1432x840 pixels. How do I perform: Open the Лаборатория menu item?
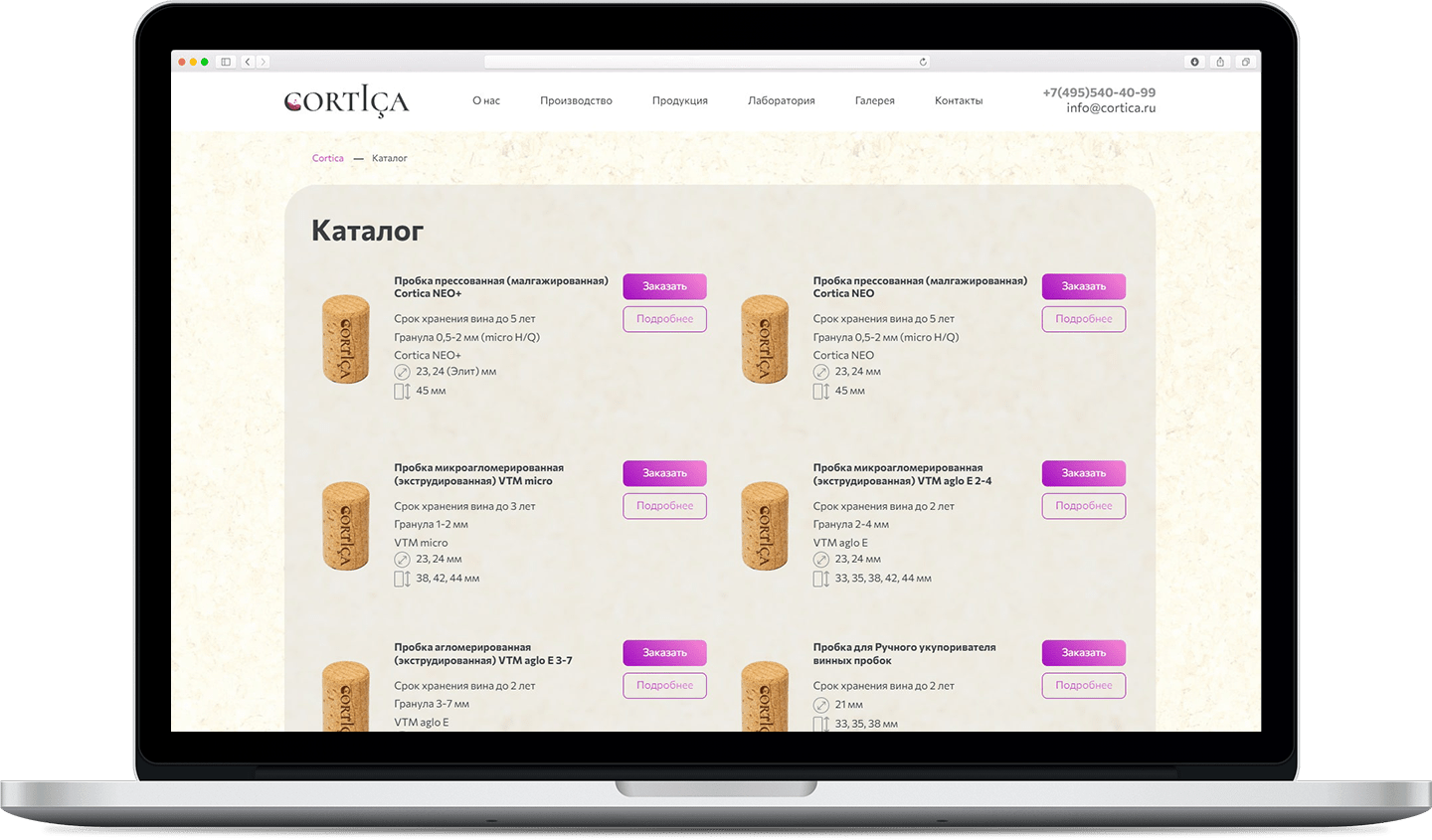[782, 100]
